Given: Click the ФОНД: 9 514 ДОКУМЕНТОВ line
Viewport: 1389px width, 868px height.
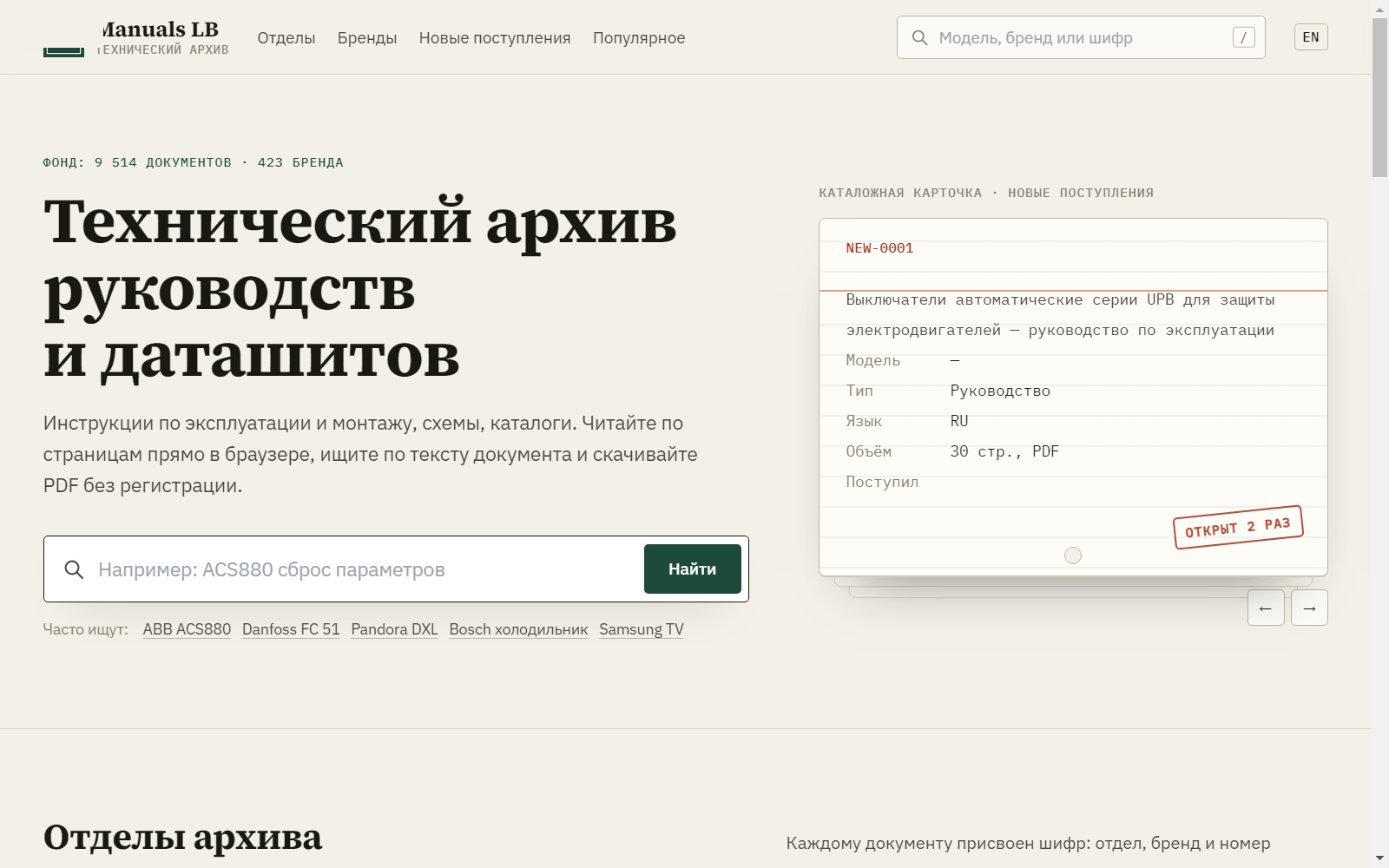Looking at the screenshot, I should (194, 162).
